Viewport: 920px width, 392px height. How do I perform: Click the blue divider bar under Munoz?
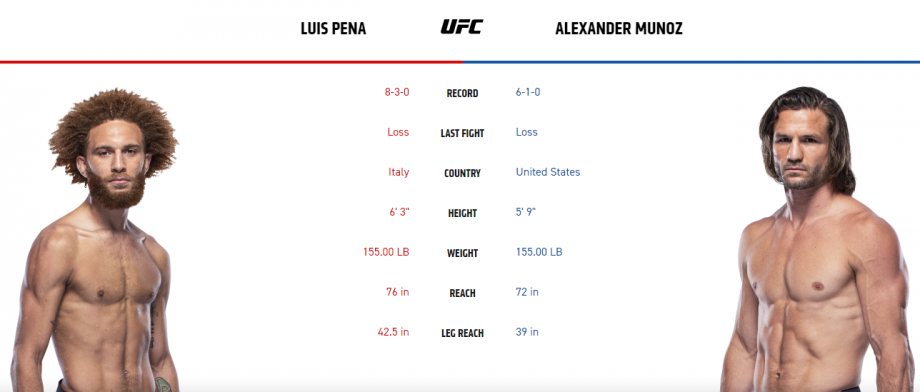tap(691, 62)
